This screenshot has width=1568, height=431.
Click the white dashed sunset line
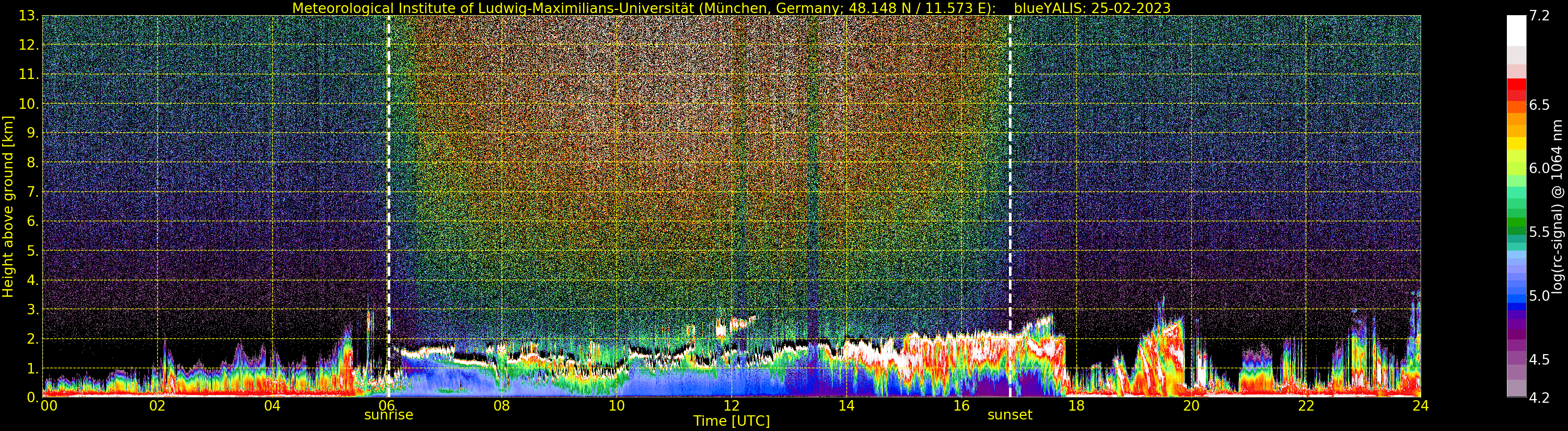click(1010, 206)
